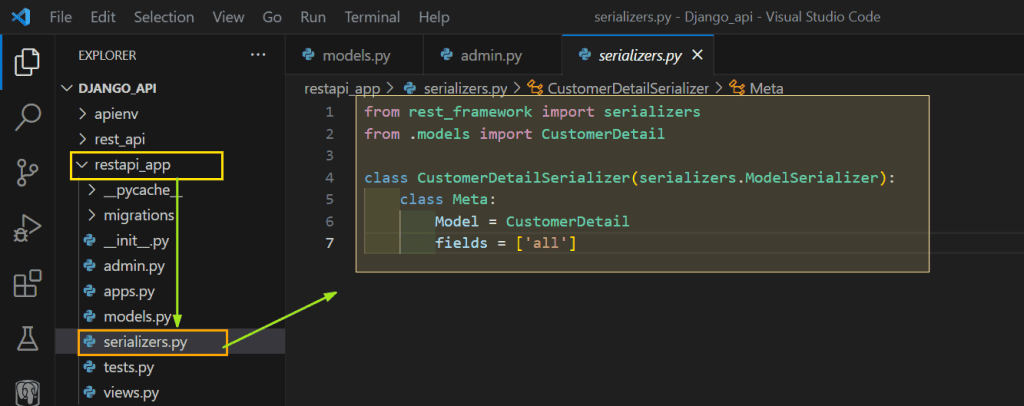
Task: Click Python icon on serializers.py tab
Action: [x=585, y=55]
